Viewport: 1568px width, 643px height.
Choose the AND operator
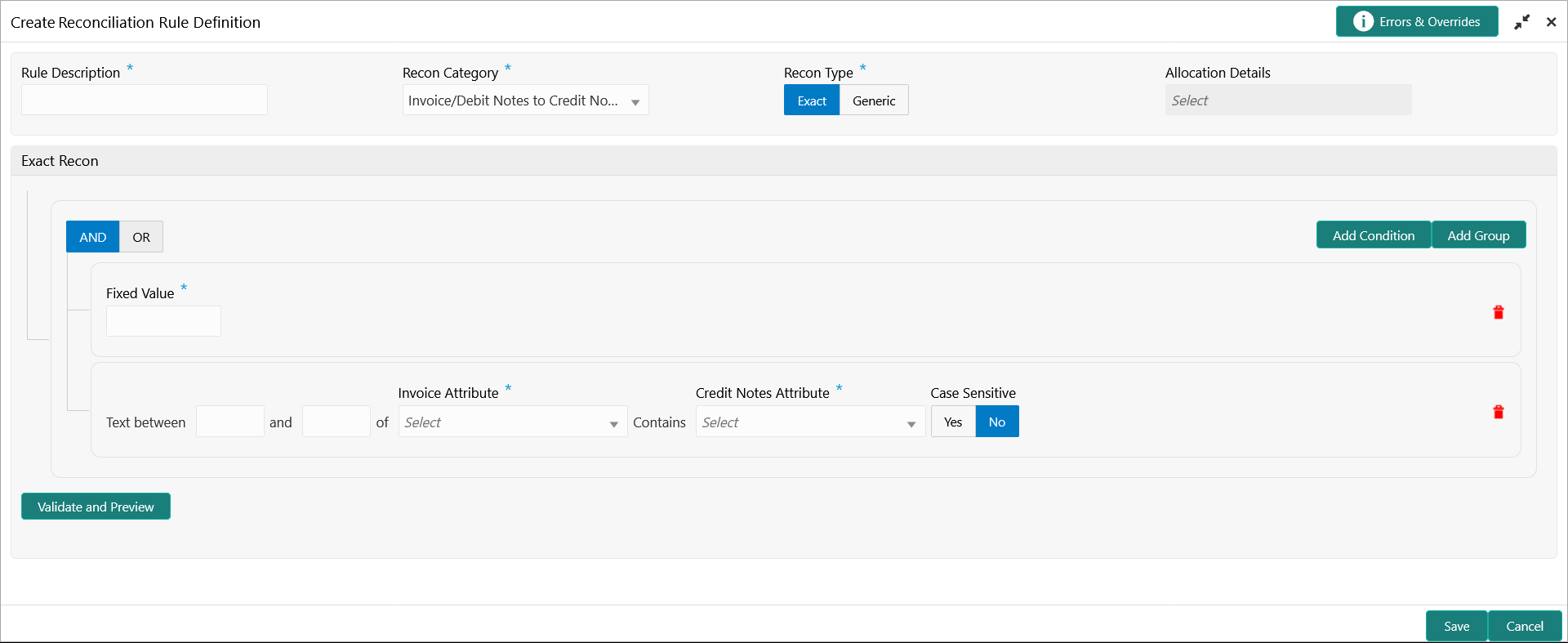[92, 237]
